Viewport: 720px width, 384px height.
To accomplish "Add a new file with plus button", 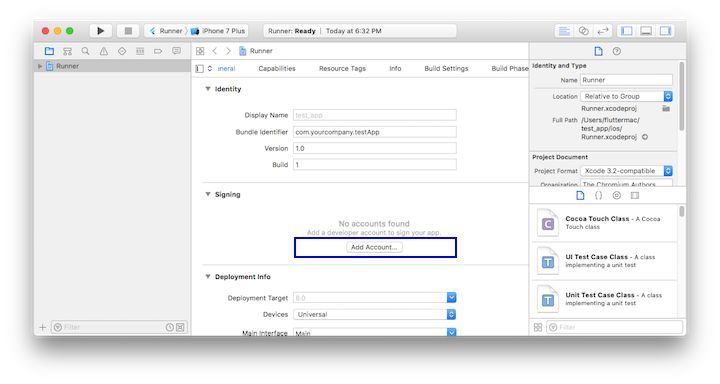I will pos(42,327).
